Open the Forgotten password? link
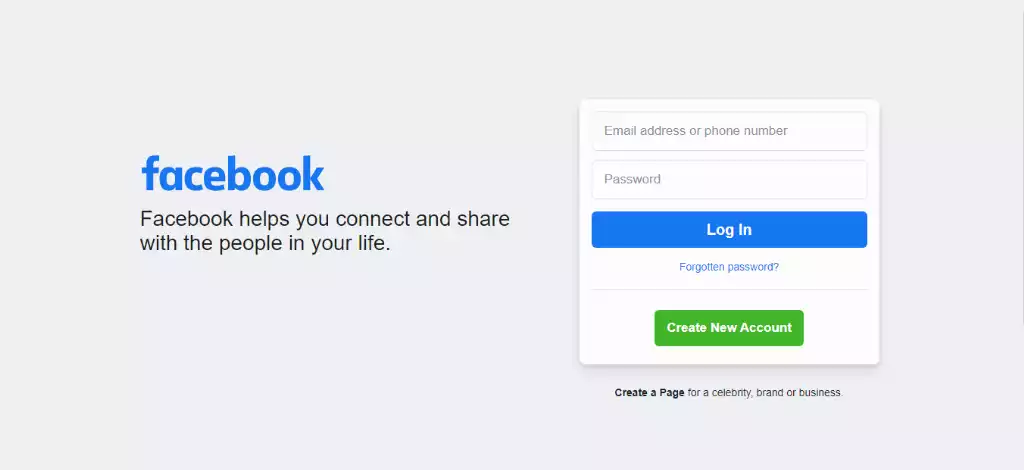The width and height of the screenshot is (1024, 470). [729, 267]
